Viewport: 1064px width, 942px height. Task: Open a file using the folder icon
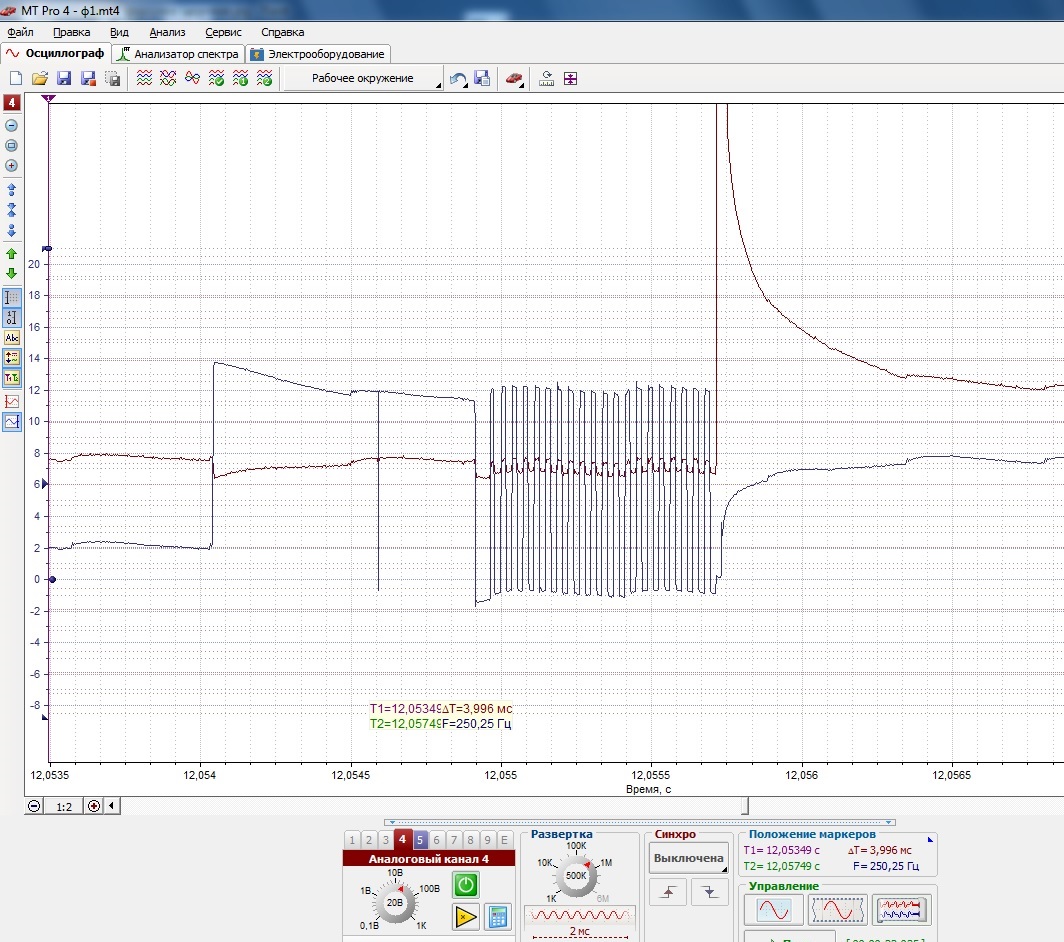(x=39, y=79)
